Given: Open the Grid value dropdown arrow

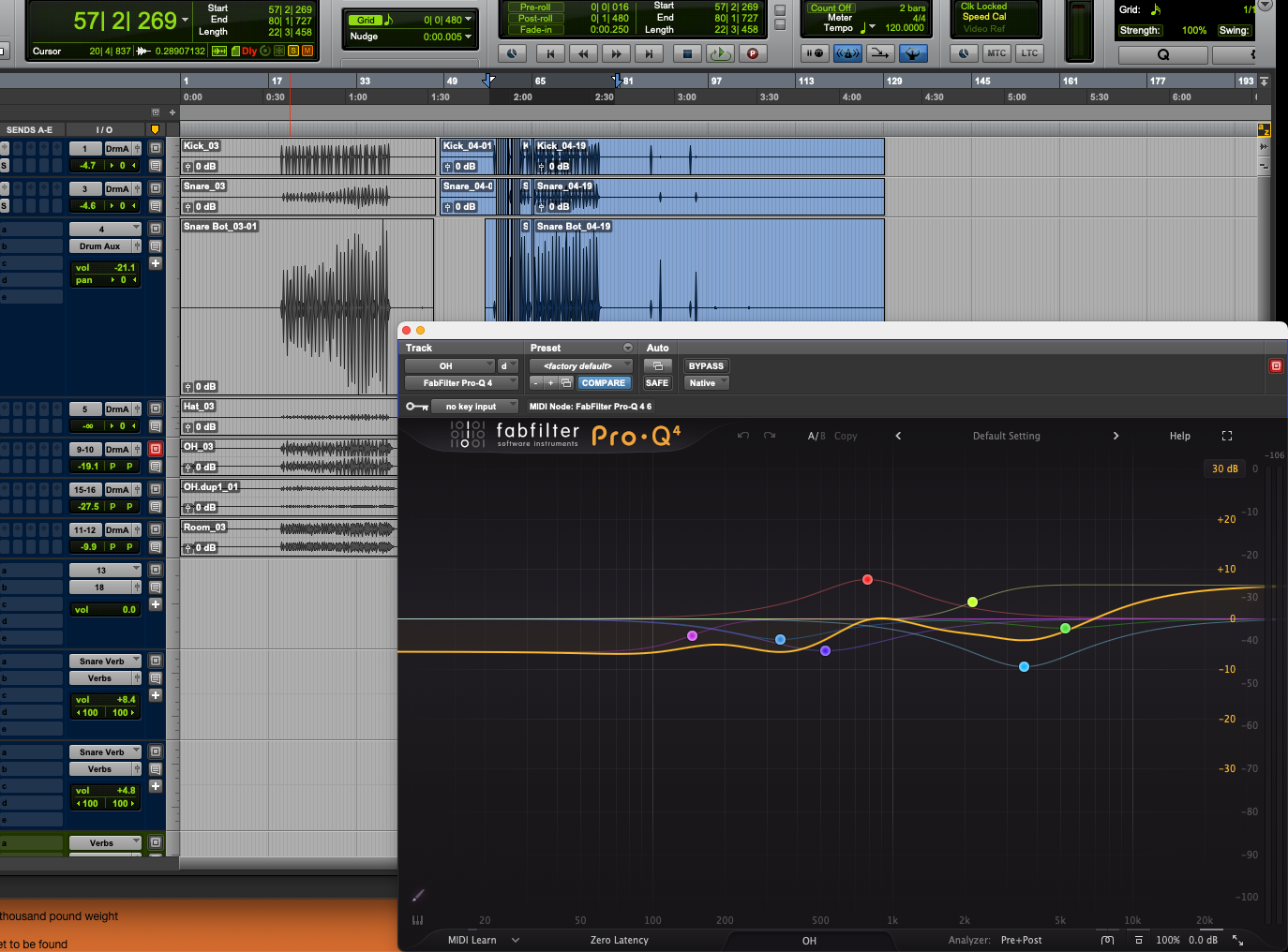Looking at the screenshot, I should pyautogui.click(x=469, y=20).
